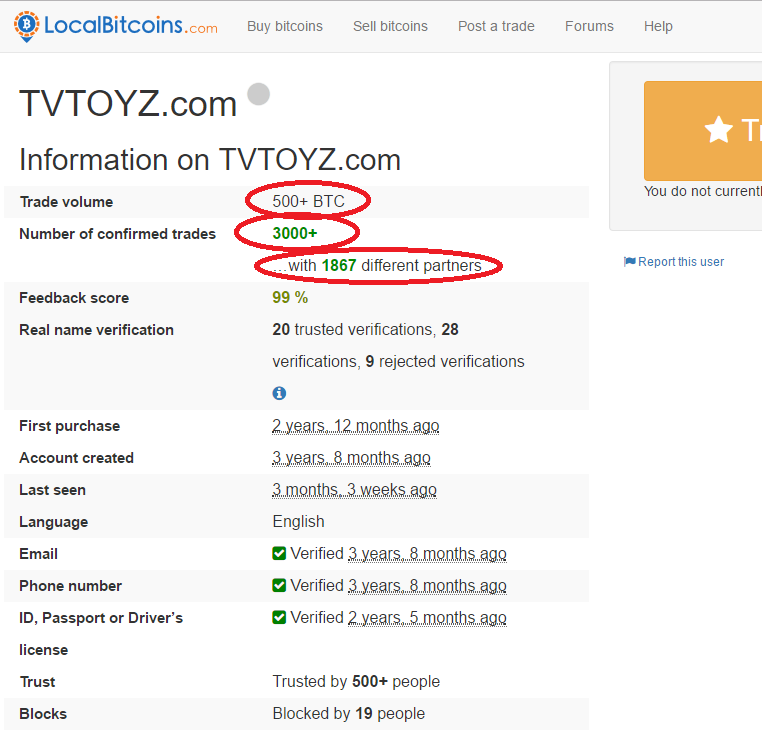The height and width of the screenshot is (733, 762).
Task: Click the Email verified date text
Action: 427,554
